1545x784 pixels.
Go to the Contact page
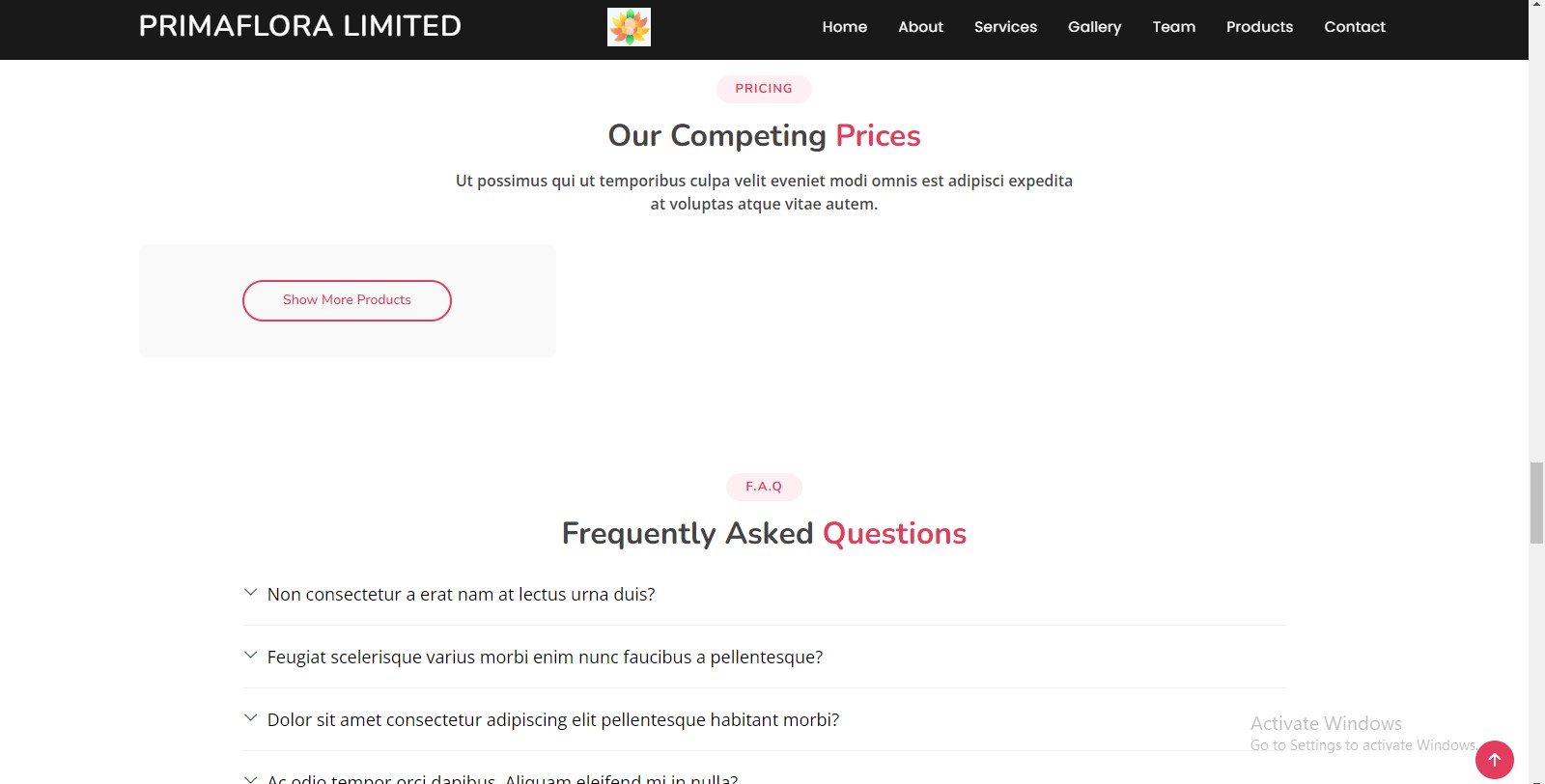1354,26
